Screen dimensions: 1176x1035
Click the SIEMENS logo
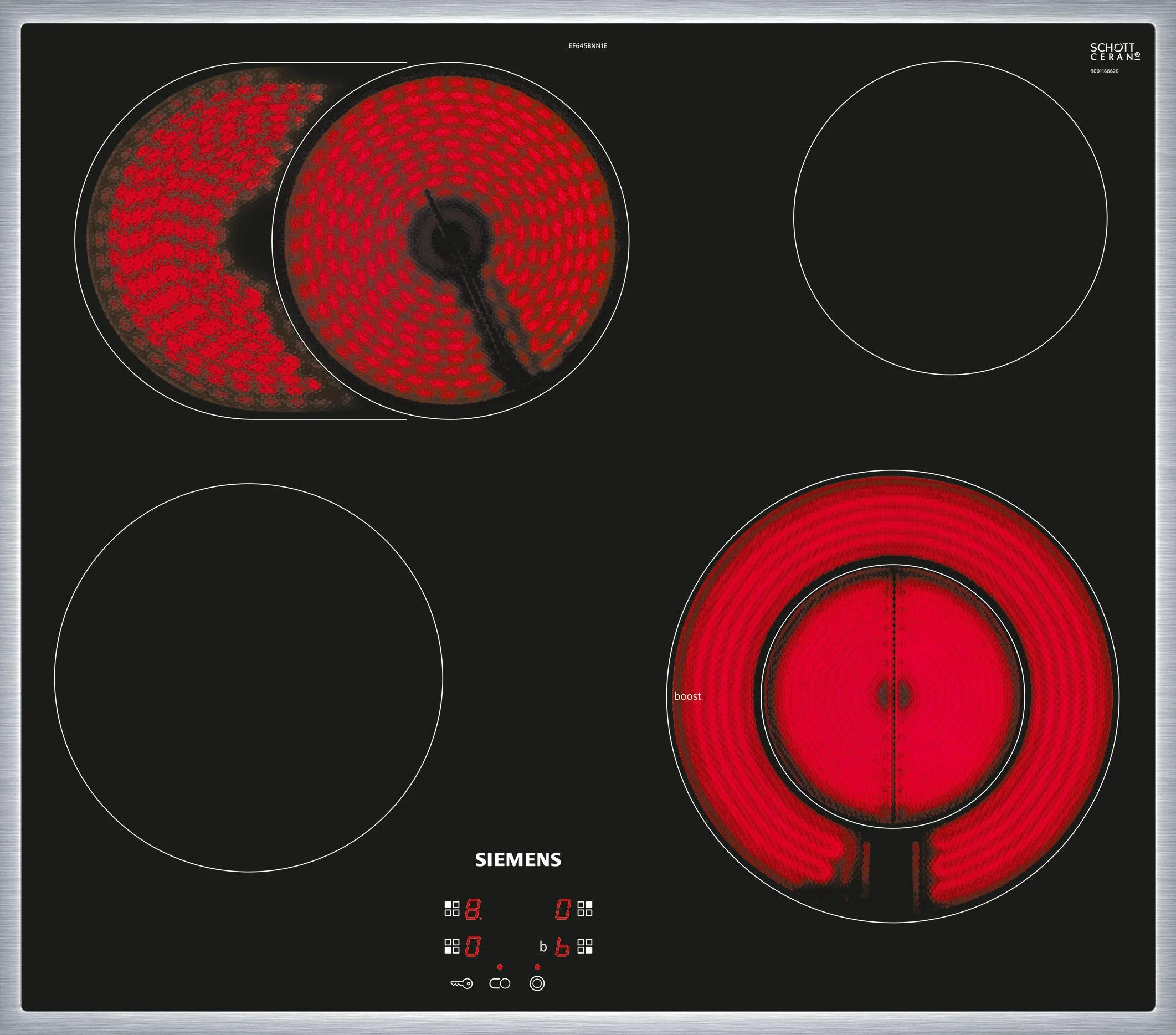pyautogui.click(x=518, y=859)
